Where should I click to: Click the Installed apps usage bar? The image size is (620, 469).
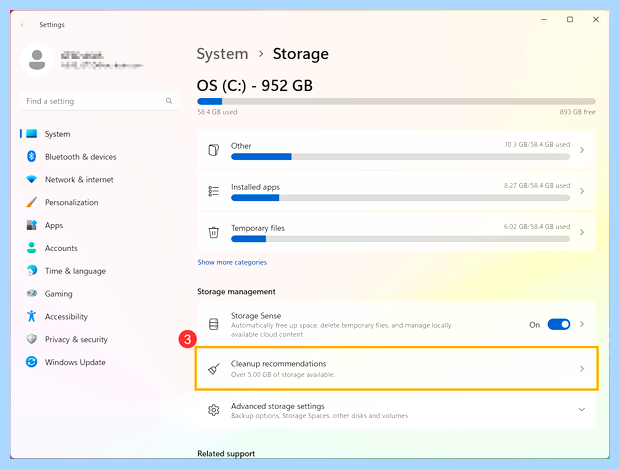(x=400, y=198)
